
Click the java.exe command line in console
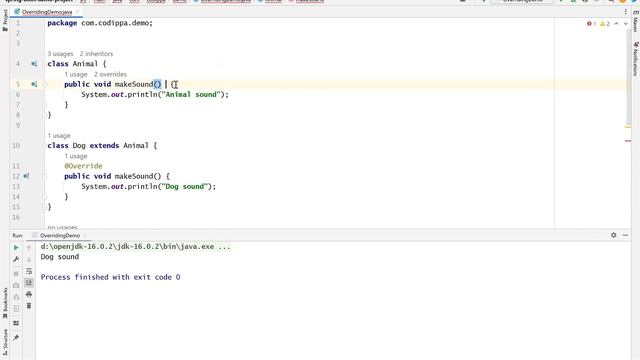pyautogui.click(x=136, y=247)
